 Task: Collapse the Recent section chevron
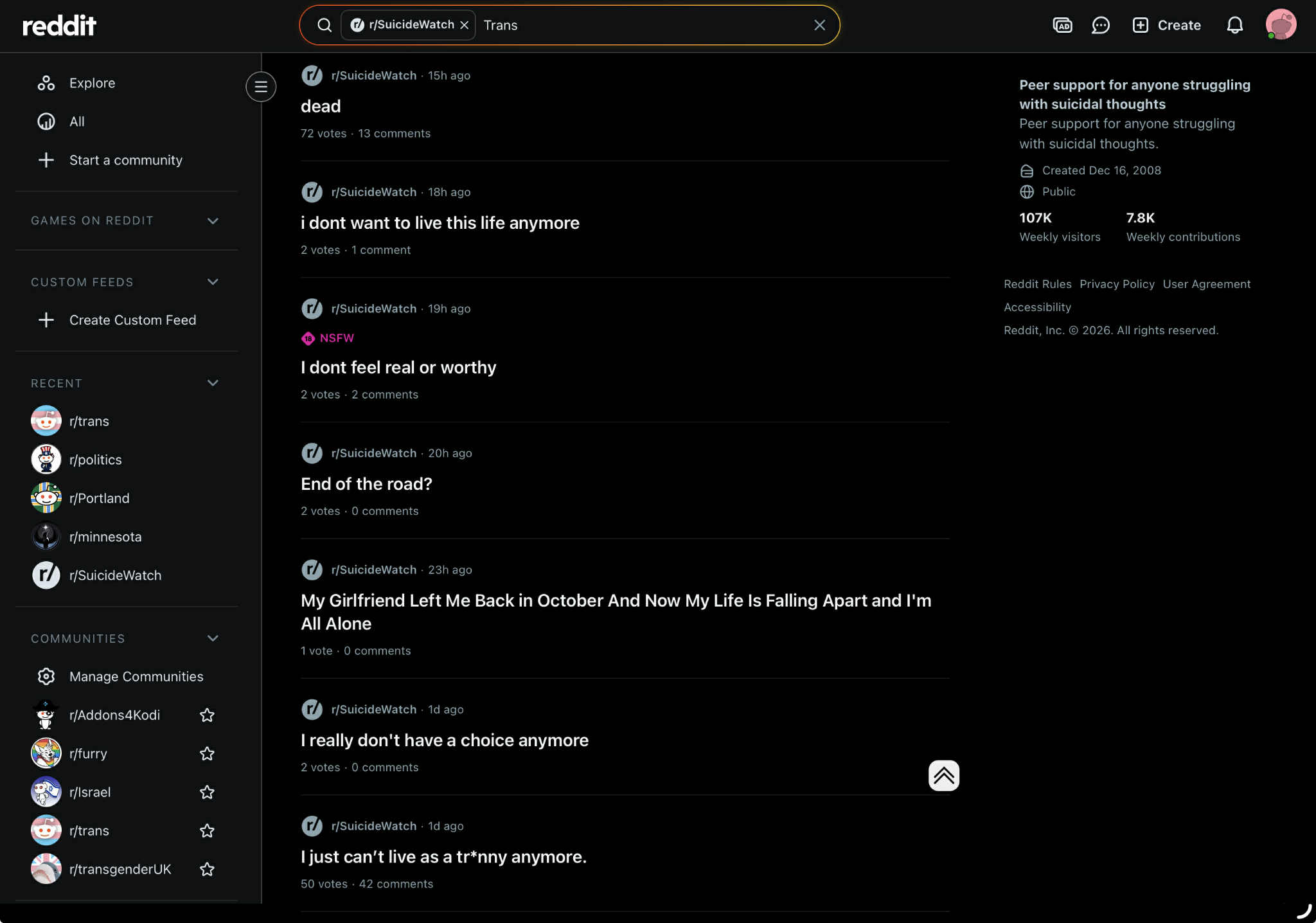click(213, 383)
